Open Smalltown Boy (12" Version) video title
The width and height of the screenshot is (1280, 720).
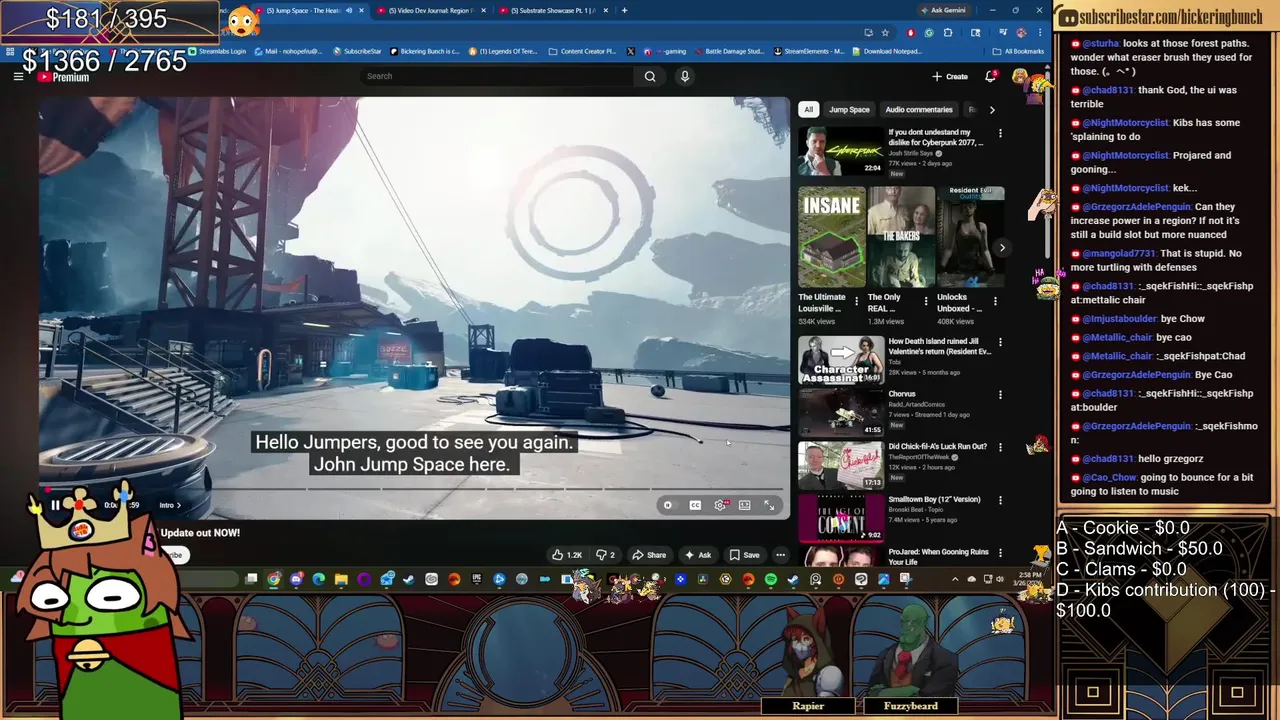(x=934, y=499)
